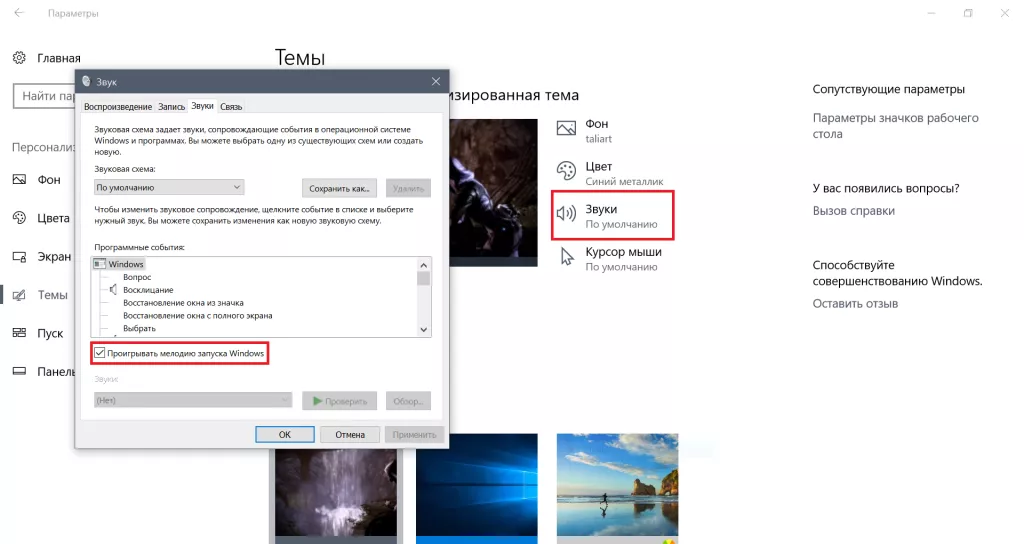The image size is (1024, 544).
Task: Open Параметры значков рабочего стола link
Action: tap(895, 125)
